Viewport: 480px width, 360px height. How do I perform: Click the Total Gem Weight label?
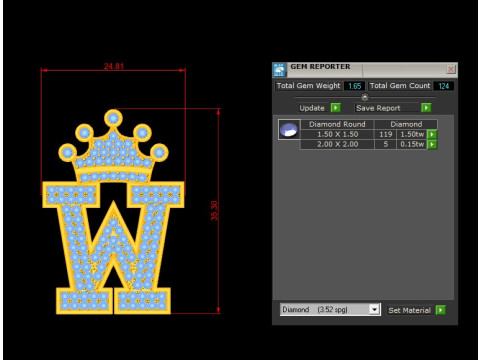point(308,86)
